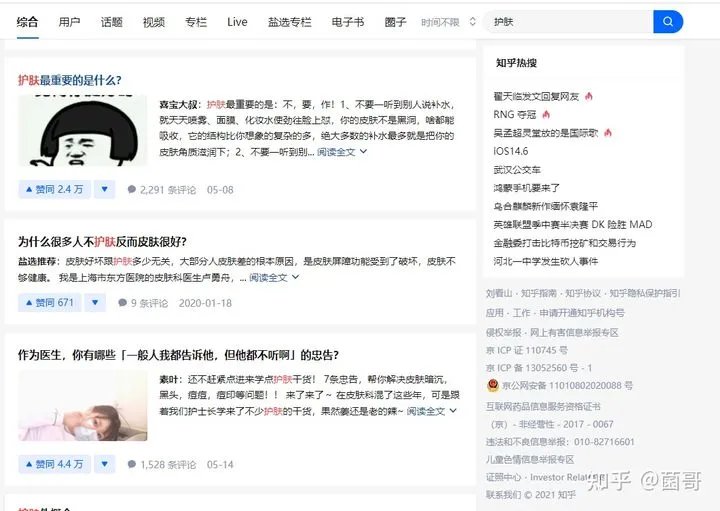Expand 阅读全文 in 素叶's answer

click(431, 411)
